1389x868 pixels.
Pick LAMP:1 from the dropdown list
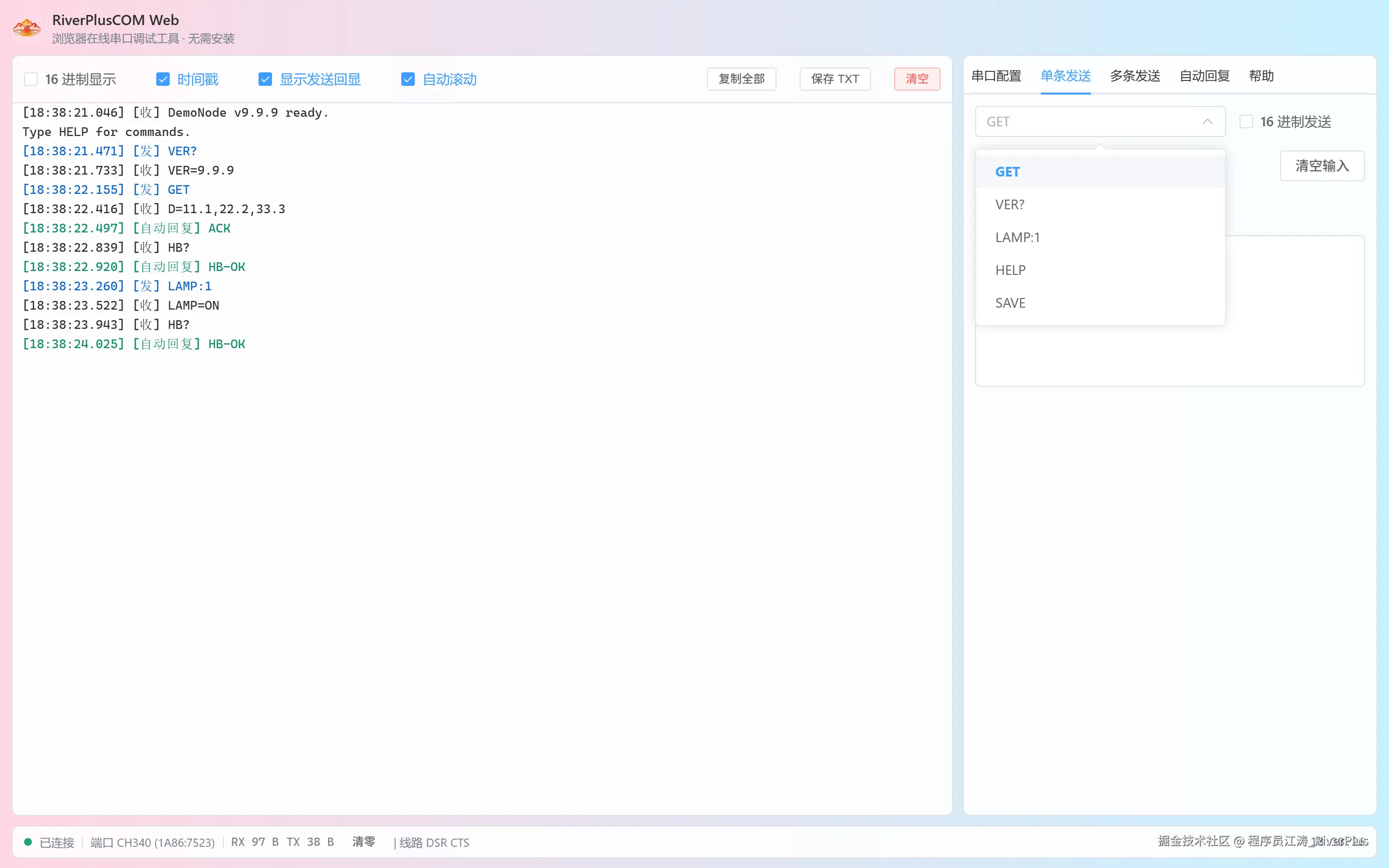click(1100, 237)
